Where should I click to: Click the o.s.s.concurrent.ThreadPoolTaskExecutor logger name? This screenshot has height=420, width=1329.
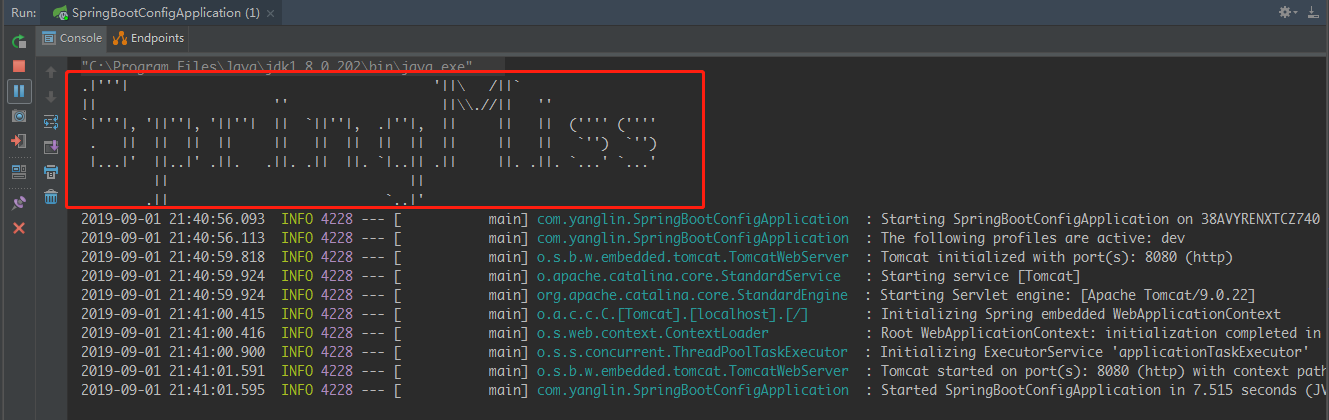pyautogui.click(x=692, y=352)
